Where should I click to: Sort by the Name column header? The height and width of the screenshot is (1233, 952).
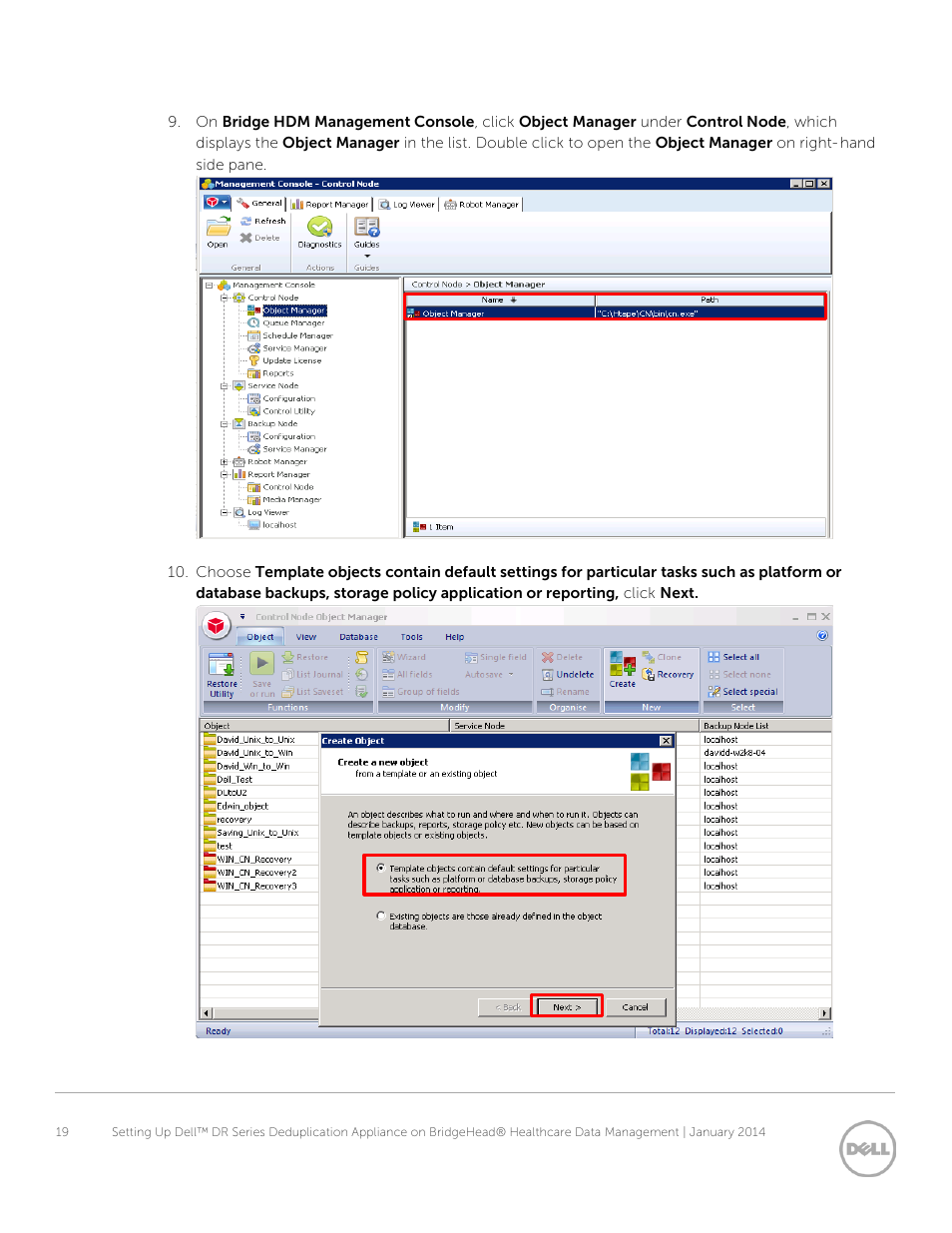point(500,301)
